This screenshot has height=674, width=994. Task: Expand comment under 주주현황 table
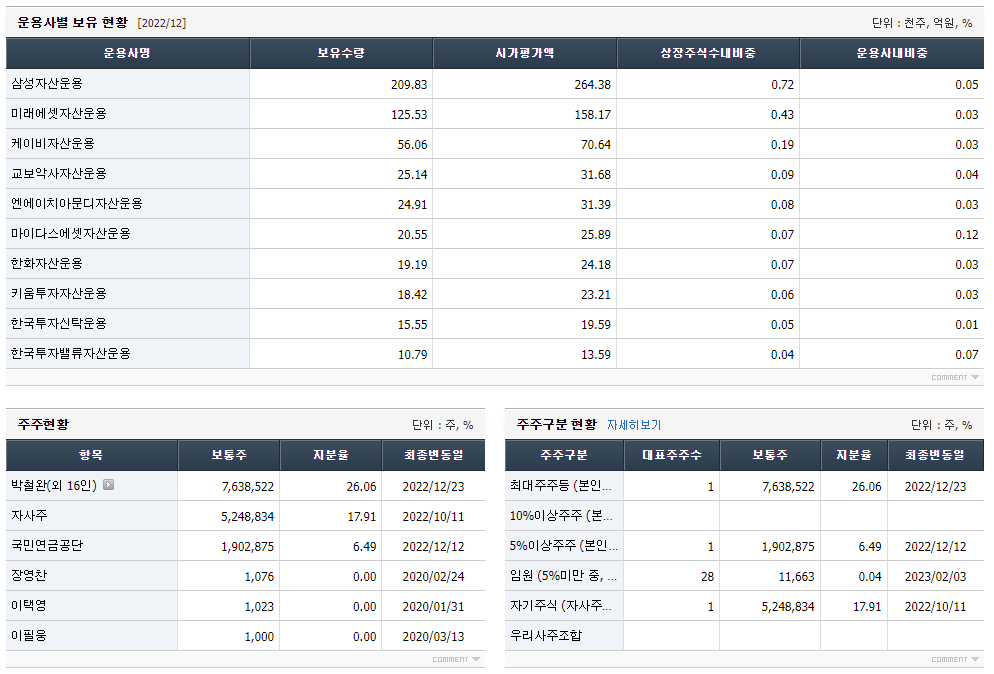tap(456, 659)
